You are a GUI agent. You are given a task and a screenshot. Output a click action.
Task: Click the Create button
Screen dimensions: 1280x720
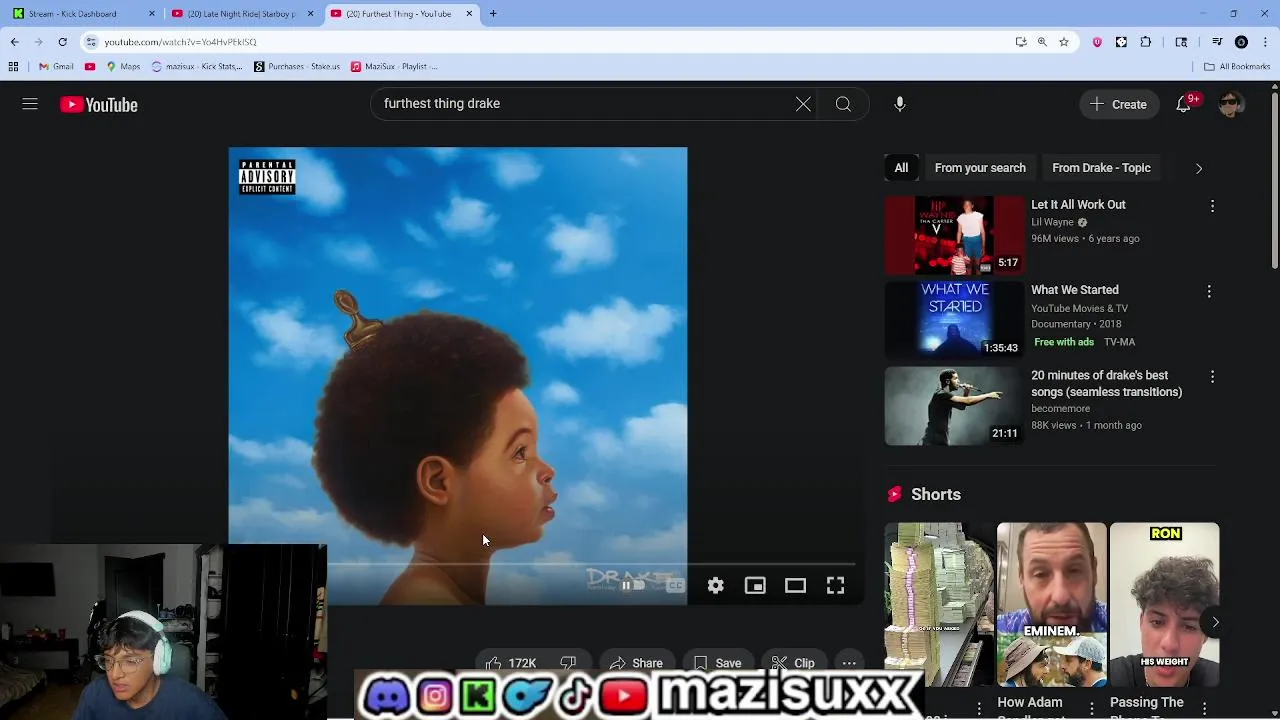point(1119,104)
